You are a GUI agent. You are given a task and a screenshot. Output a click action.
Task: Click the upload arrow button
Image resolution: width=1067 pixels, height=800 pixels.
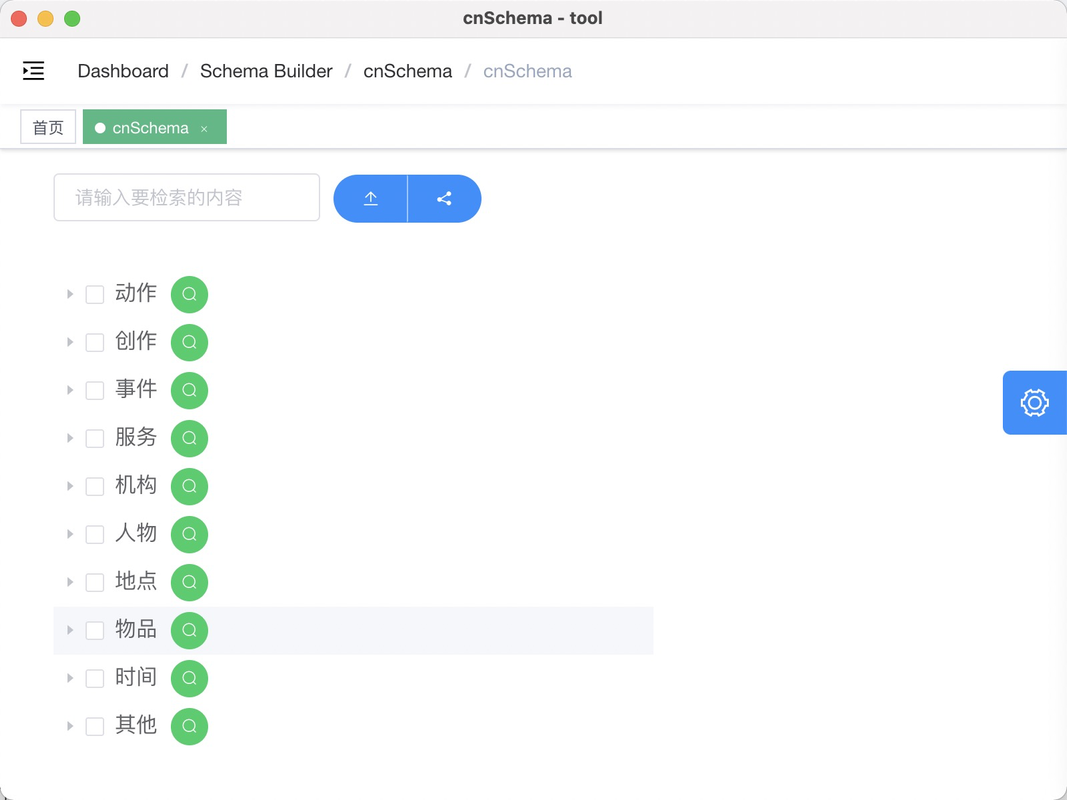click(370, 199)
